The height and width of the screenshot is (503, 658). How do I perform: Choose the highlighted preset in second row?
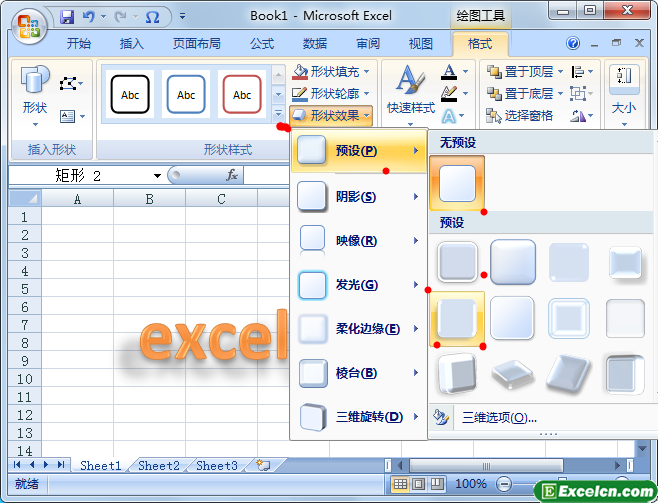coord(457,319)
